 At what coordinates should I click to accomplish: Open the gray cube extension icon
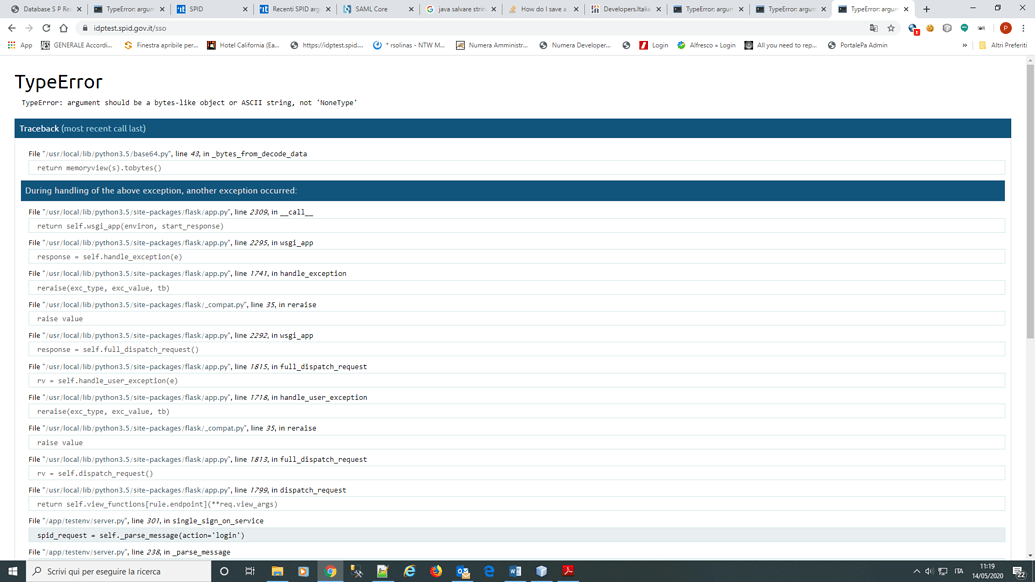click(x=947, y=28)
